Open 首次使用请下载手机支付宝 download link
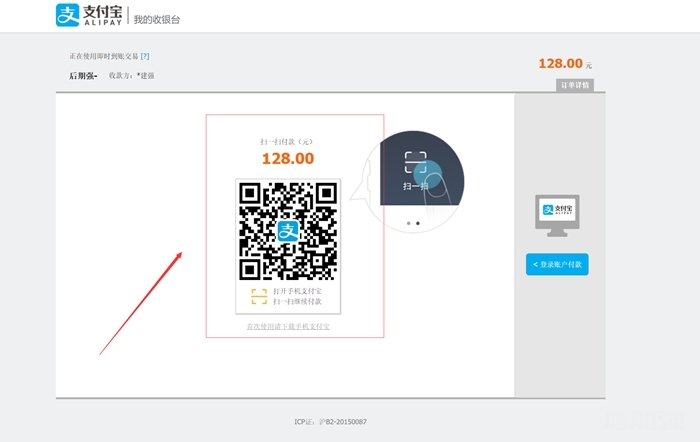Viewport: 700px width, 442px height. click(288, 326)
